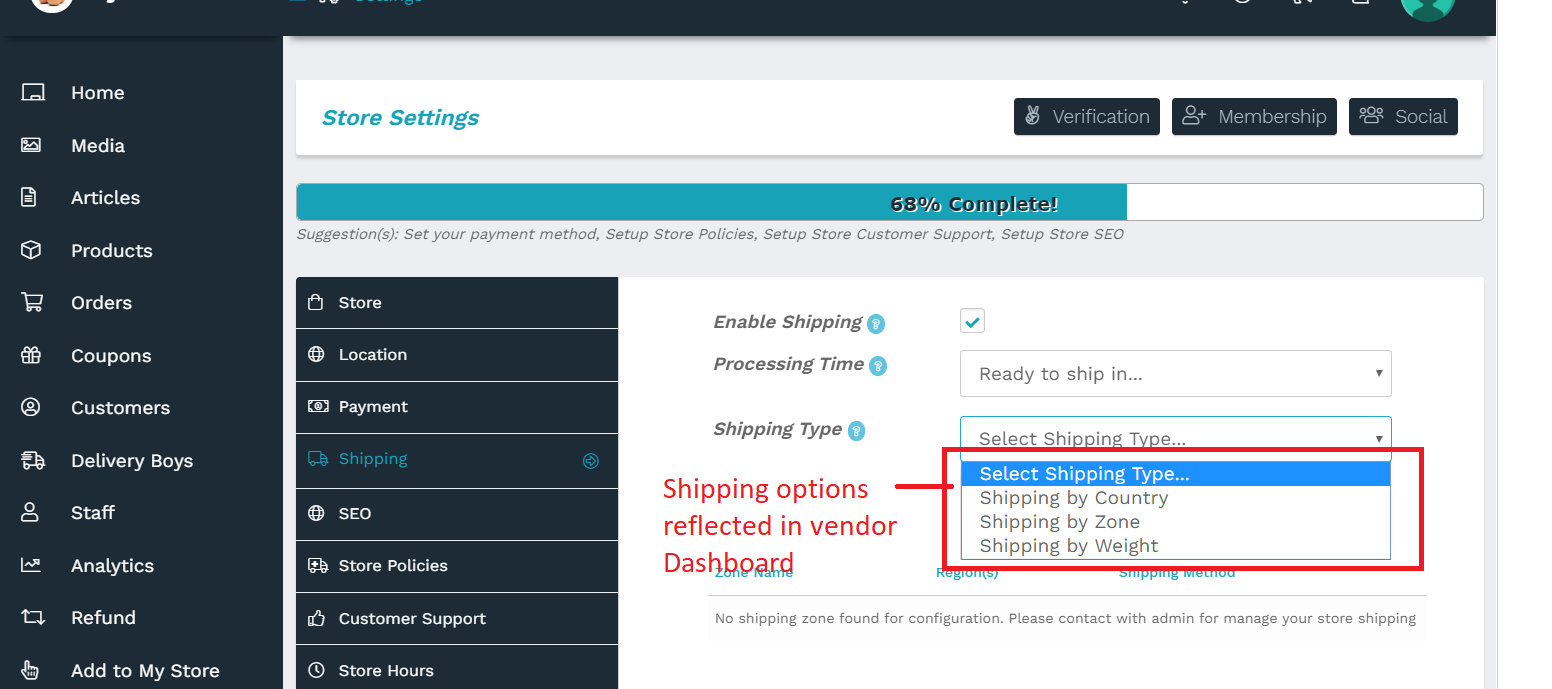Screen dimensions: 1552x689
Task: Click the Shipping Method column header
Action: (x=1177, y=573)
